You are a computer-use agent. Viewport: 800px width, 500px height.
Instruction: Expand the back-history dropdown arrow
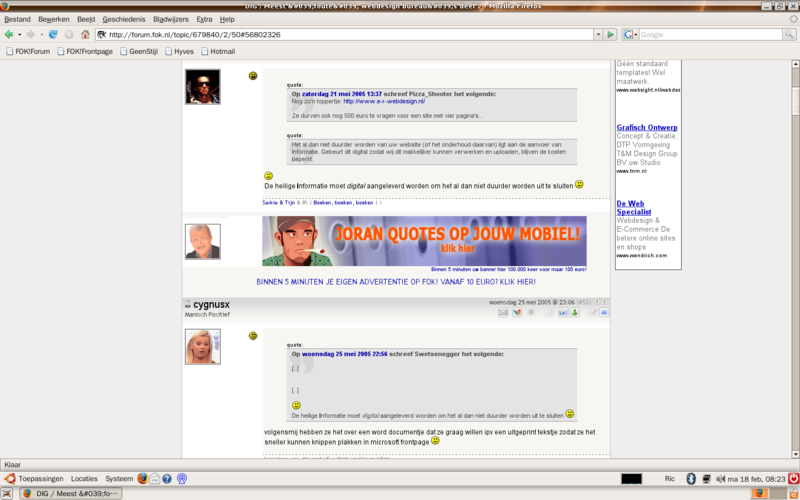coord(20,34)
